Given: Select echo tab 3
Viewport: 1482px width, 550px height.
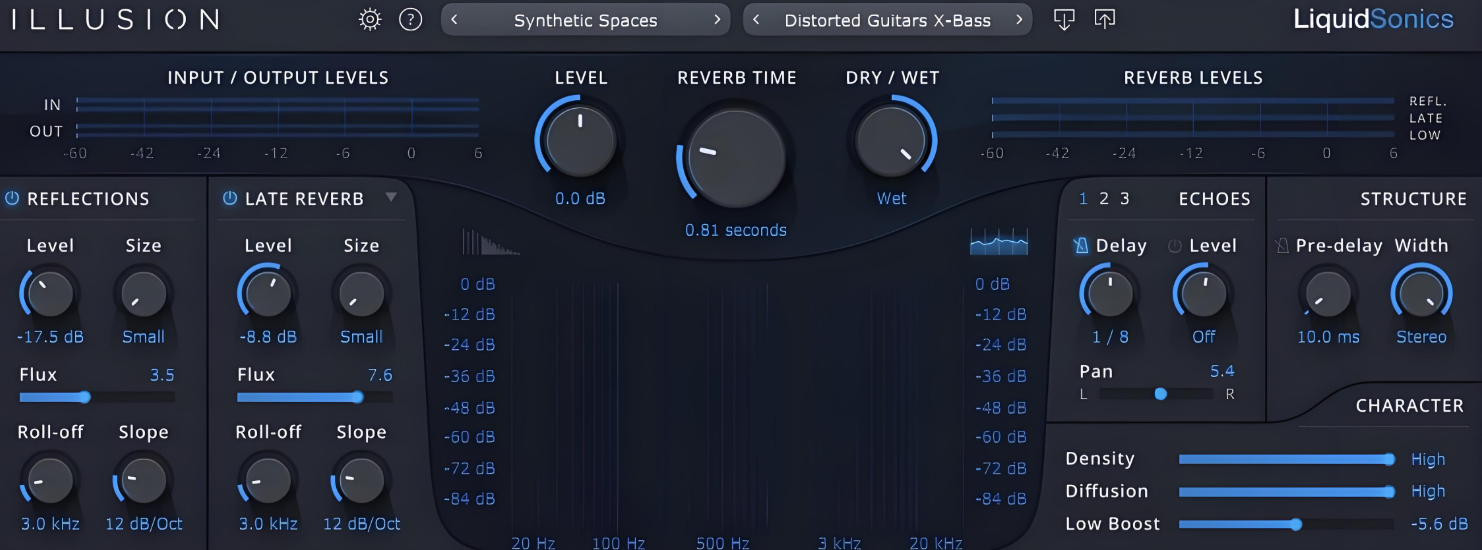Looking at the screenshot, I should tap(1125, 198).
